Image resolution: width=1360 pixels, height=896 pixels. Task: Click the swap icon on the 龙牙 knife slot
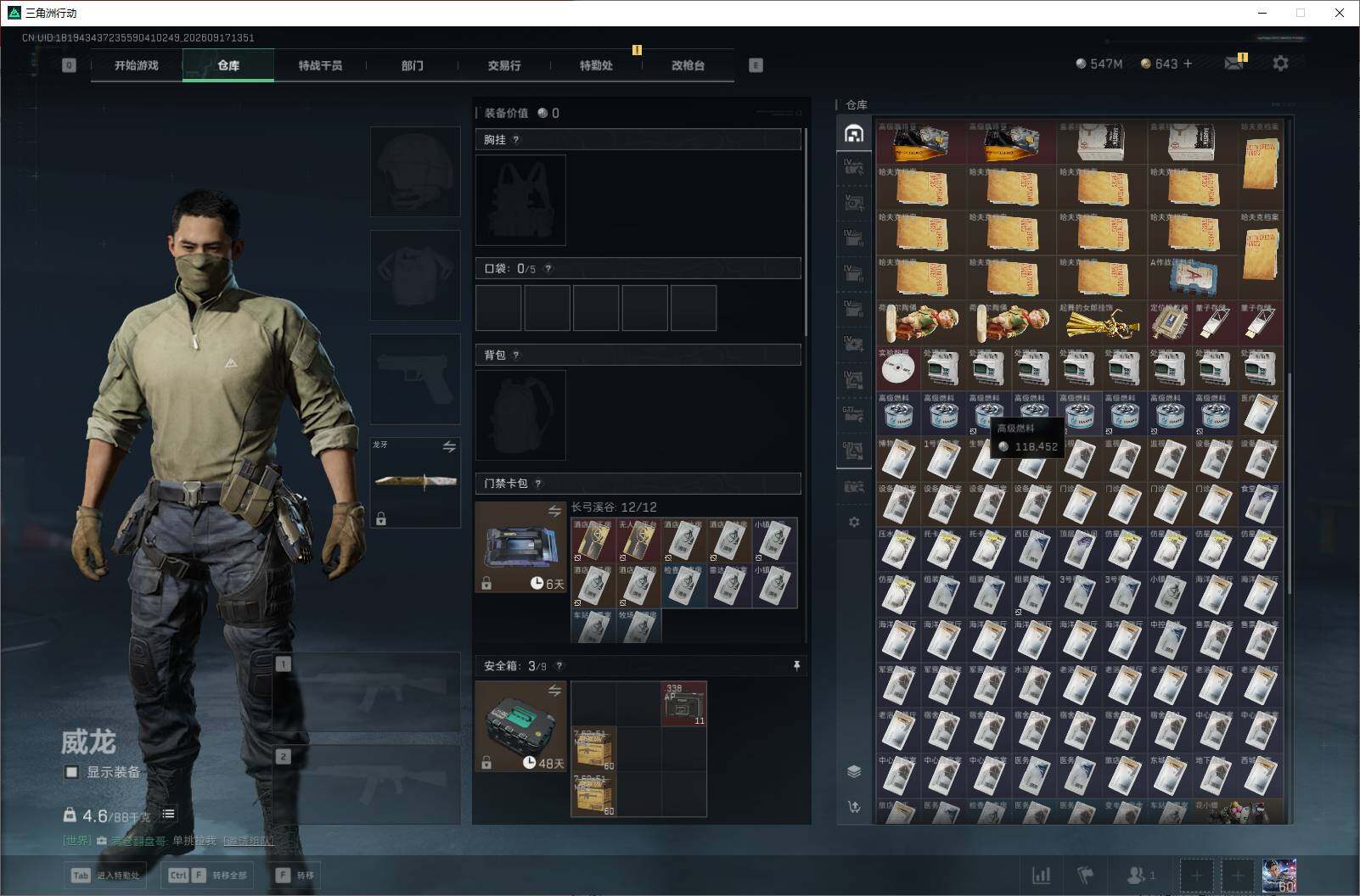[x=449, y=446]
